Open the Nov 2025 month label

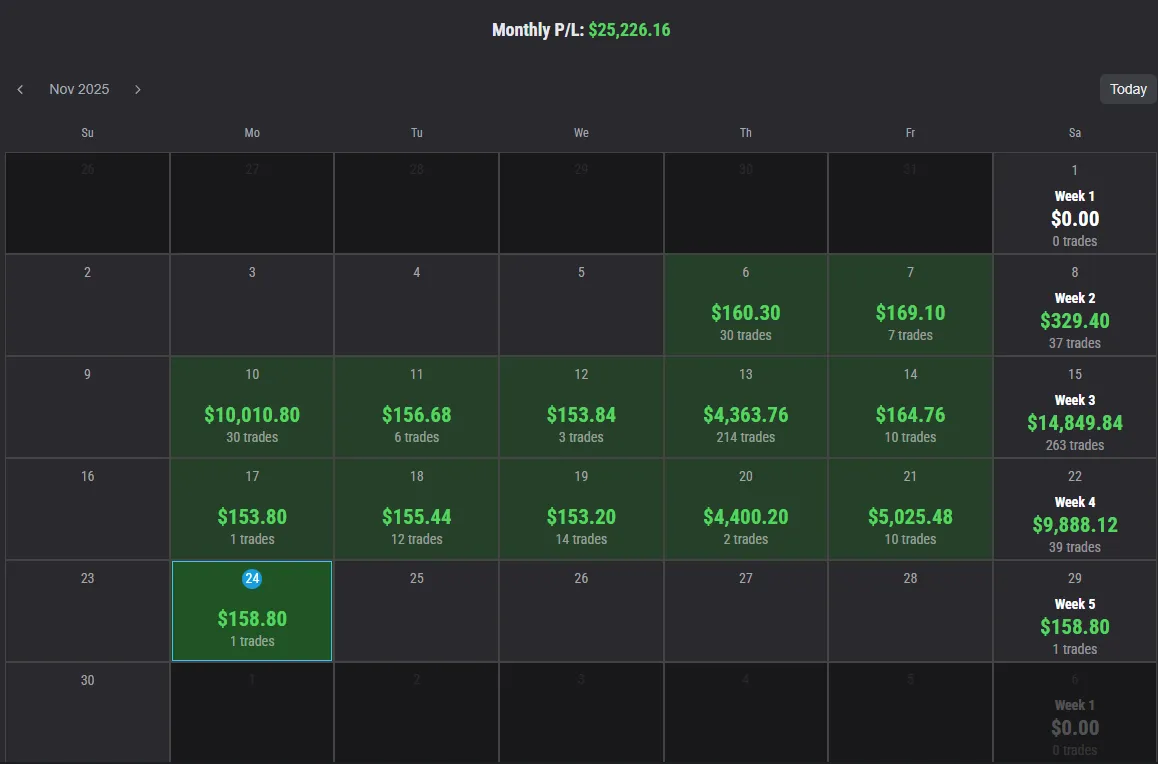pos(79,89)
